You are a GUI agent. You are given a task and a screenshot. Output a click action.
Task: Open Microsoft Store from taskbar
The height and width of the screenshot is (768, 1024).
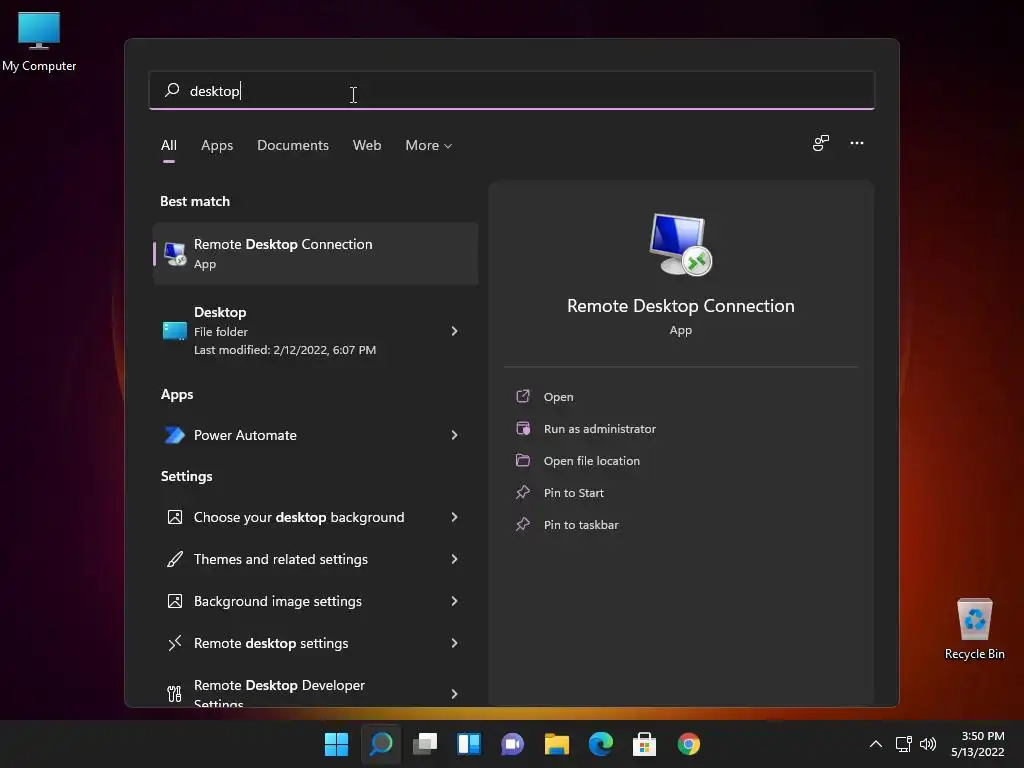645,744
